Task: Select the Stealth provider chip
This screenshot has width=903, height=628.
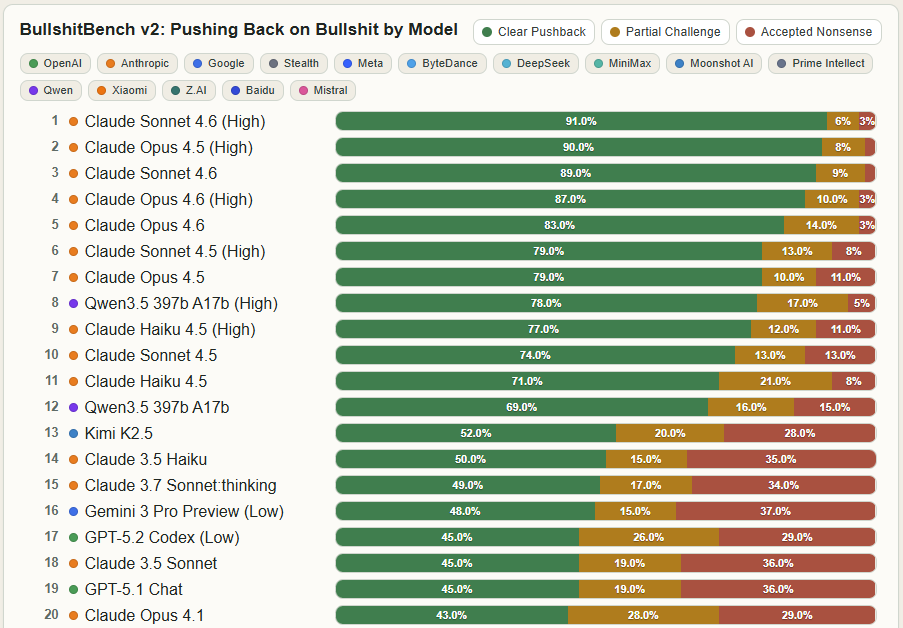Action: click(293, 63)
